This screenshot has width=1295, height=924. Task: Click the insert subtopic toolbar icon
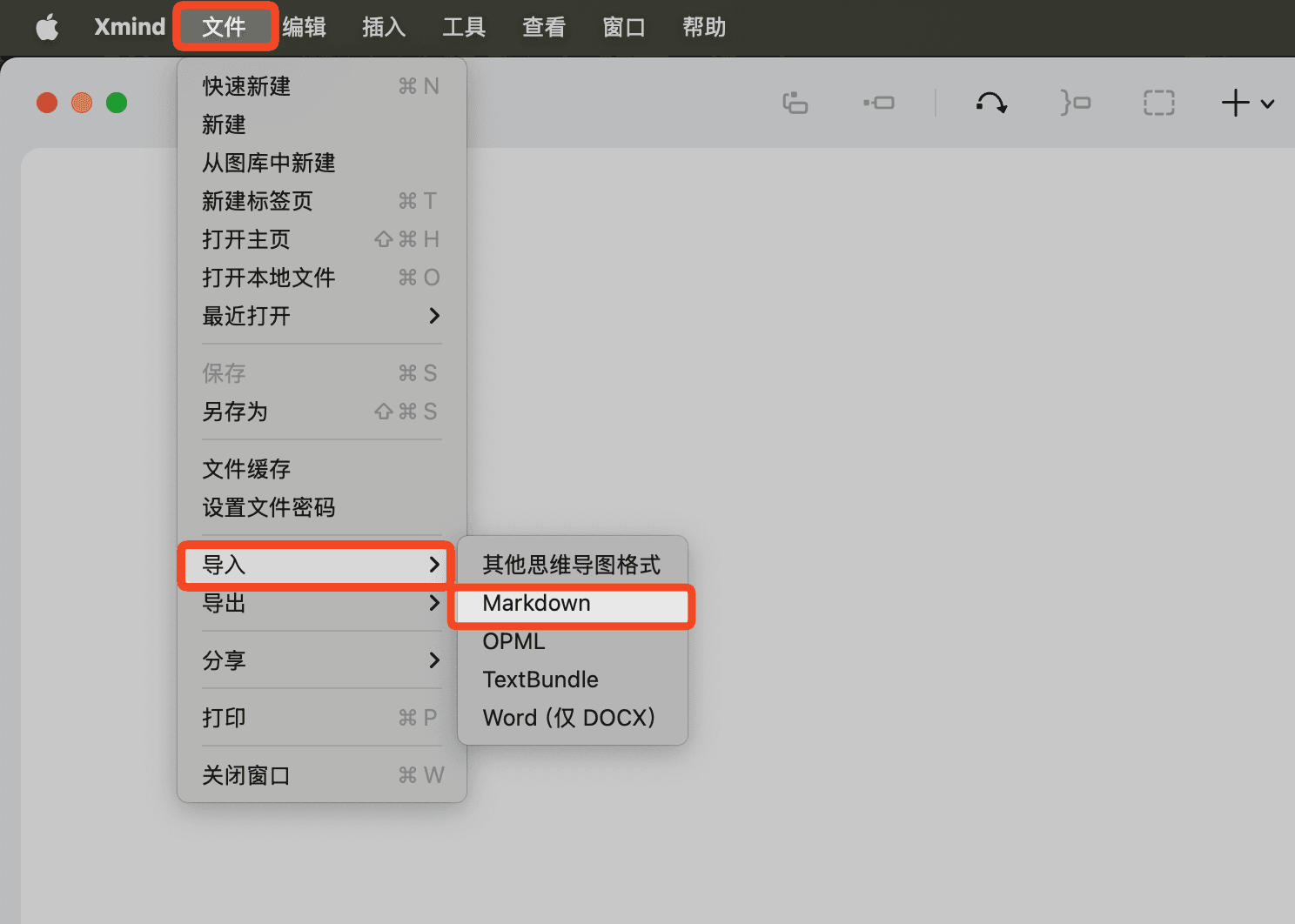pos(879,103)
